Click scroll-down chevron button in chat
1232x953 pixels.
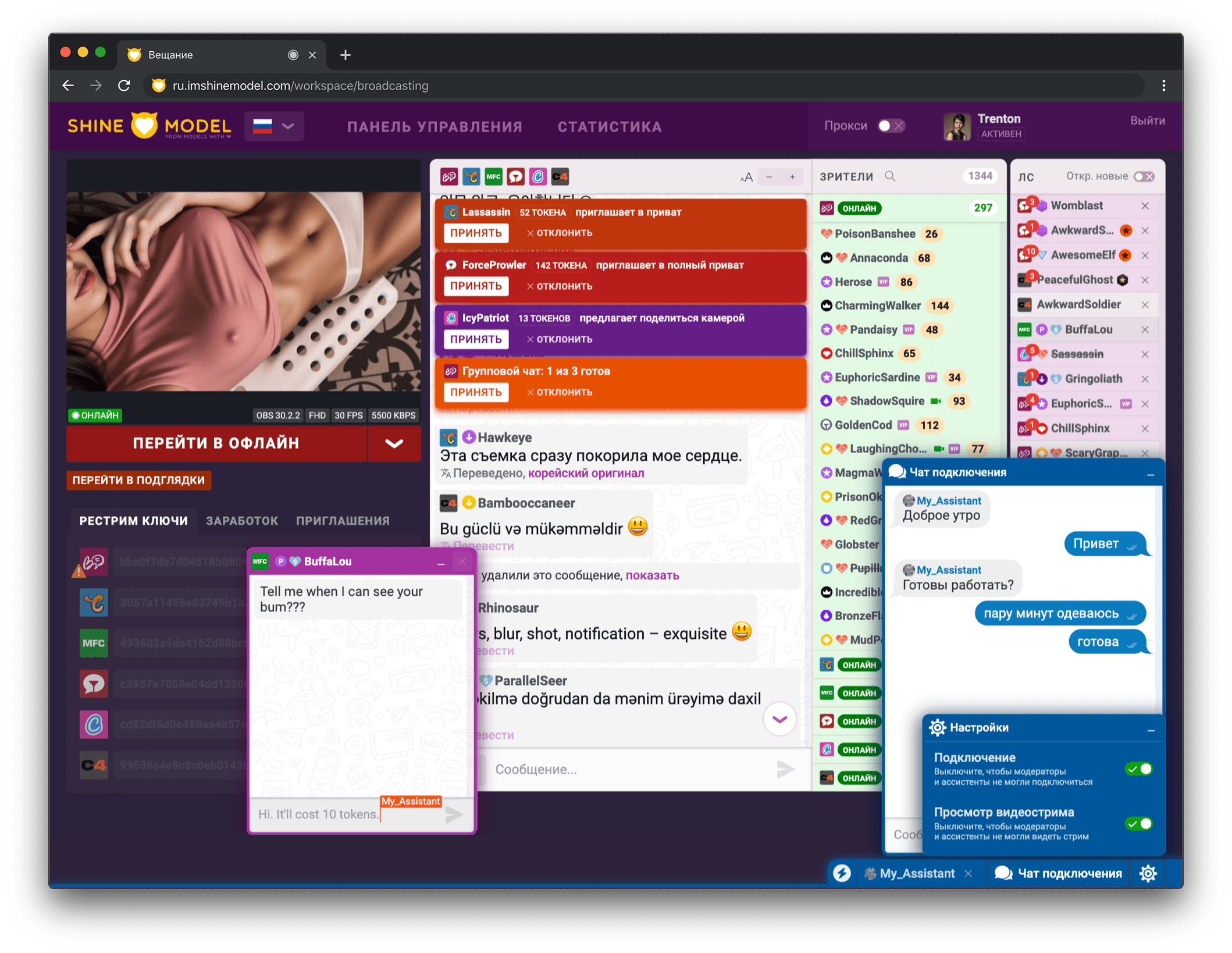pos(779,719)
